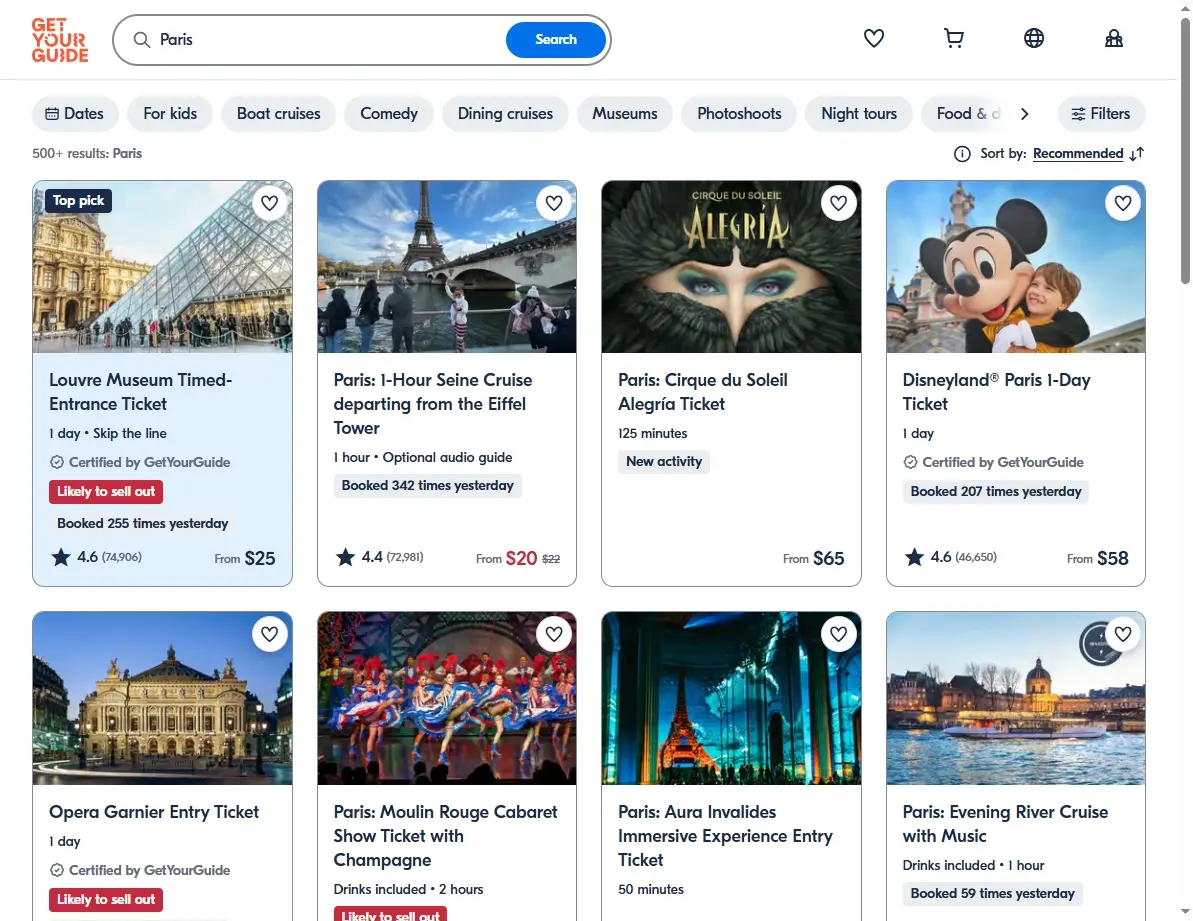The width and height of the screenshot is (1193, 921).
Task: Click the Moulin Rouge dancers thumbnail
Action: [447, 698]
